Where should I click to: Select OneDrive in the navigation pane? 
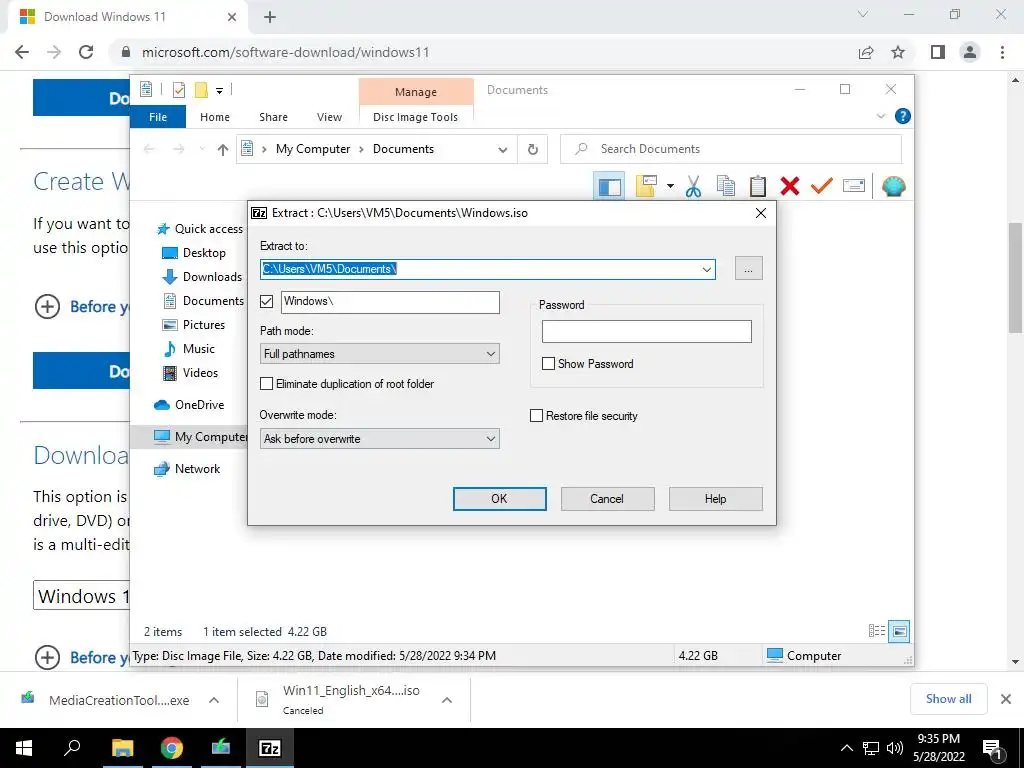(x=189, y=405)
